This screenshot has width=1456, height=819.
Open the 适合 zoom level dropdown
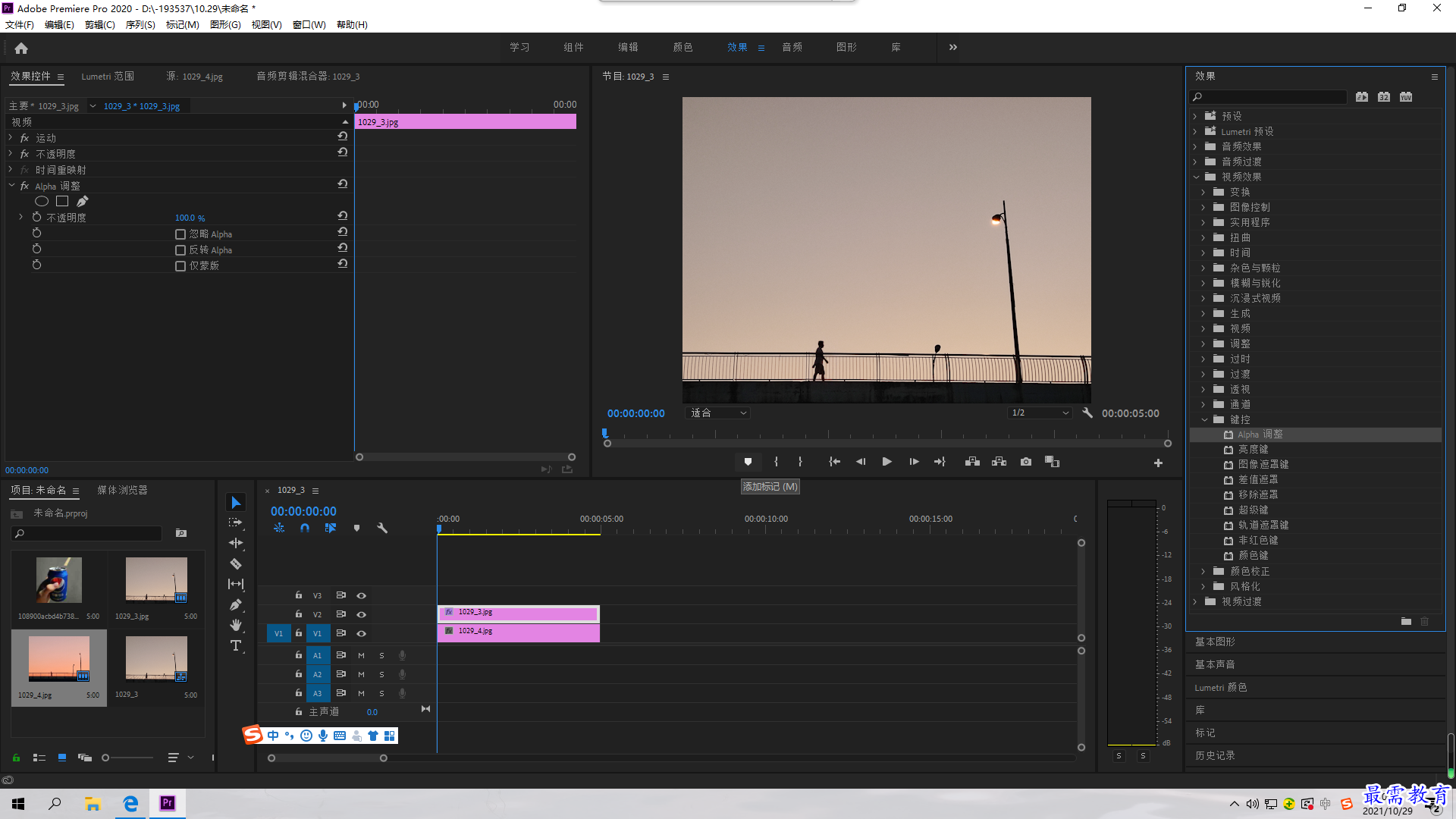tap(718, 413)
